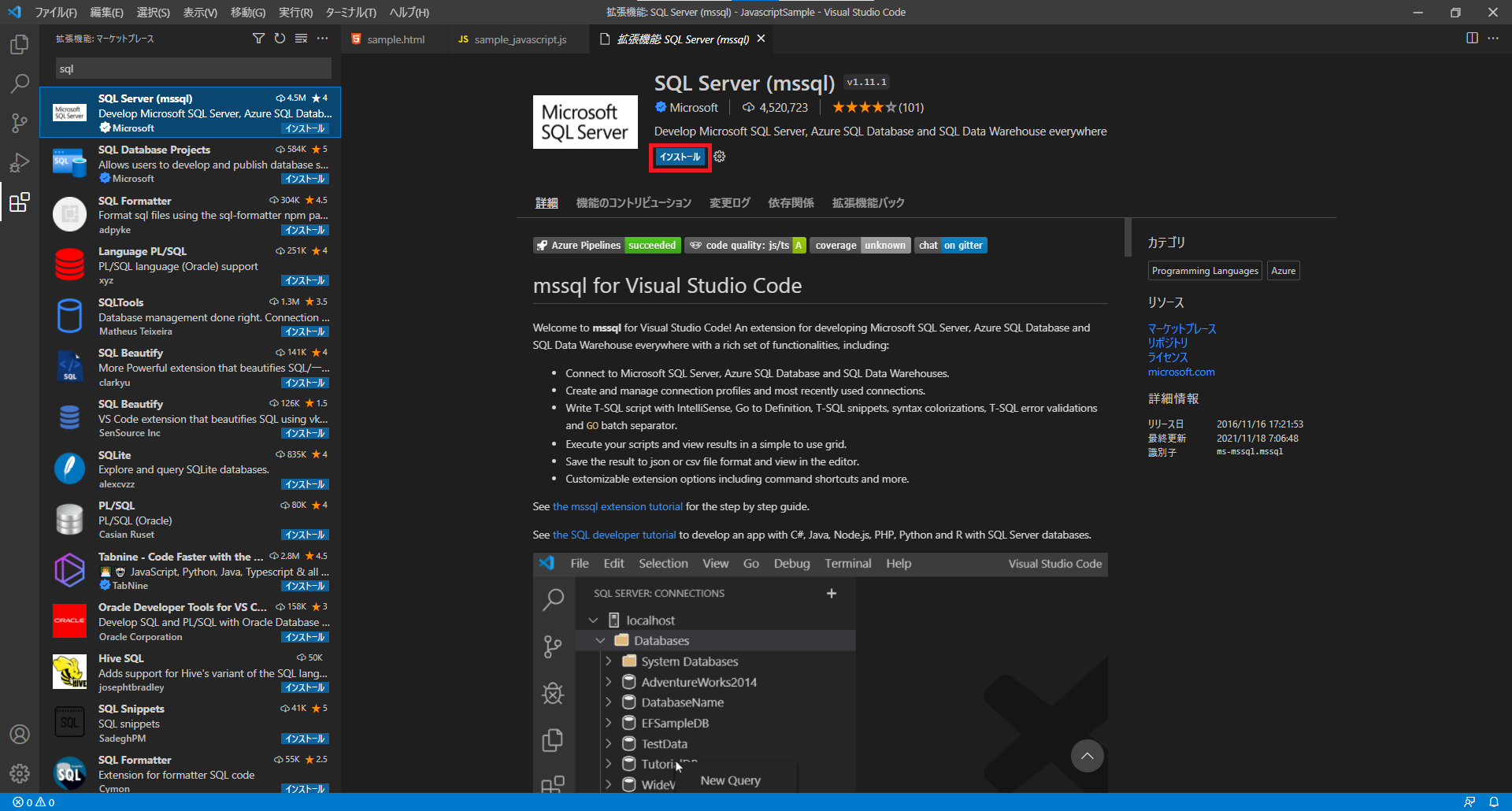The width and height of the screenshot is (1512, 811).
Task: Open the Source Control view
Action: click(20, 123)
